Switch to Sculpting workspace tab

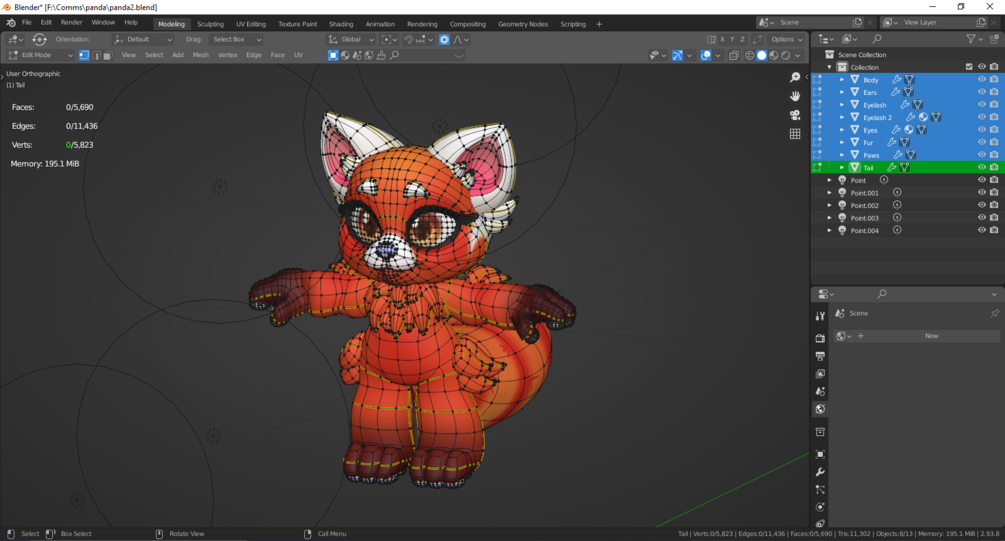[210, 24]
